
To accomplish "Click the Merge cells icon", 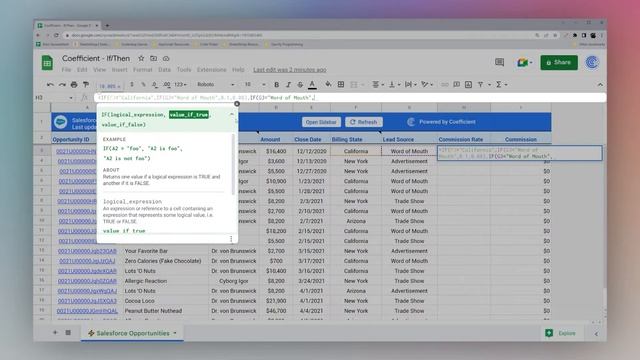I will pos(354,84).
